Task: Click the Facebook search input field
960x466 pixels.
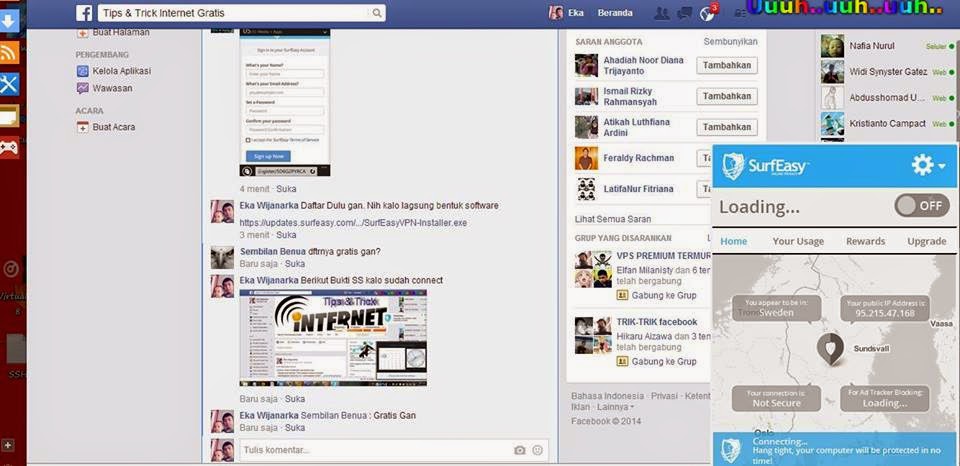Action: [234, 13]
